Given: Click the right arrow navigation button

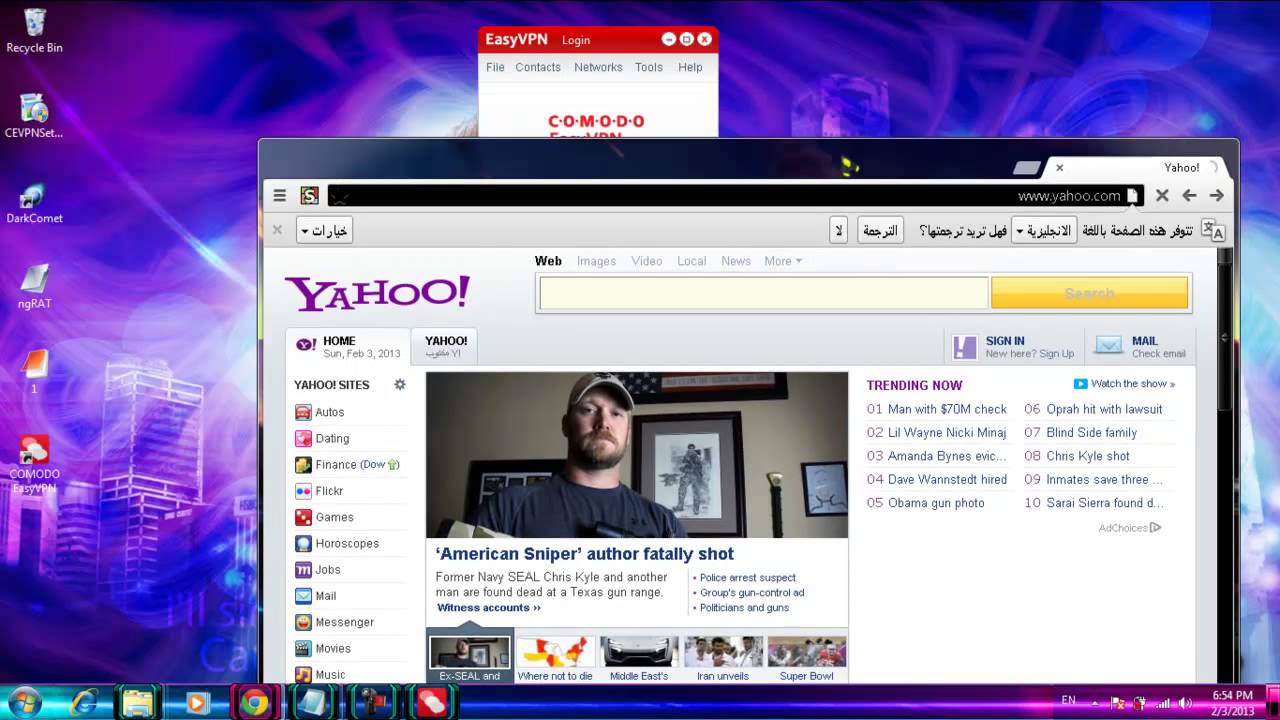Looking at the screenshot, I should point(1216,196).
